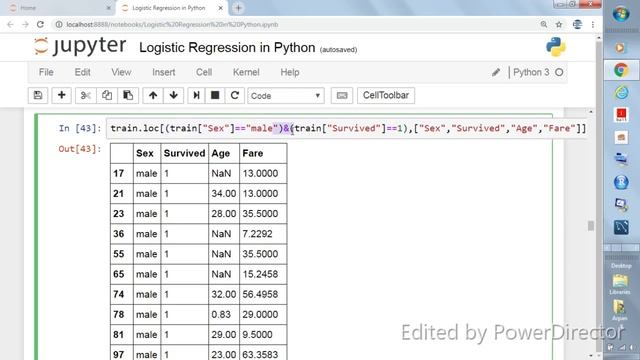The image size is (640, 360).
Task: Open the Cell menu
Action: coord(204,72)
